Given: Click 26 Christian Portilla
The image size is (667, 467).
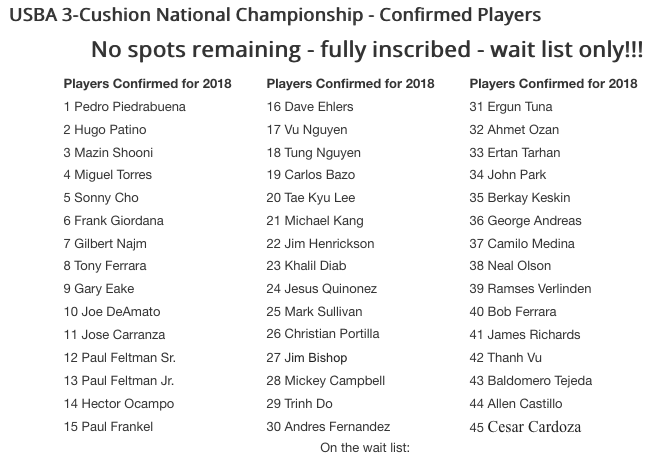Looking at the screenshot, I should (323, 334).
